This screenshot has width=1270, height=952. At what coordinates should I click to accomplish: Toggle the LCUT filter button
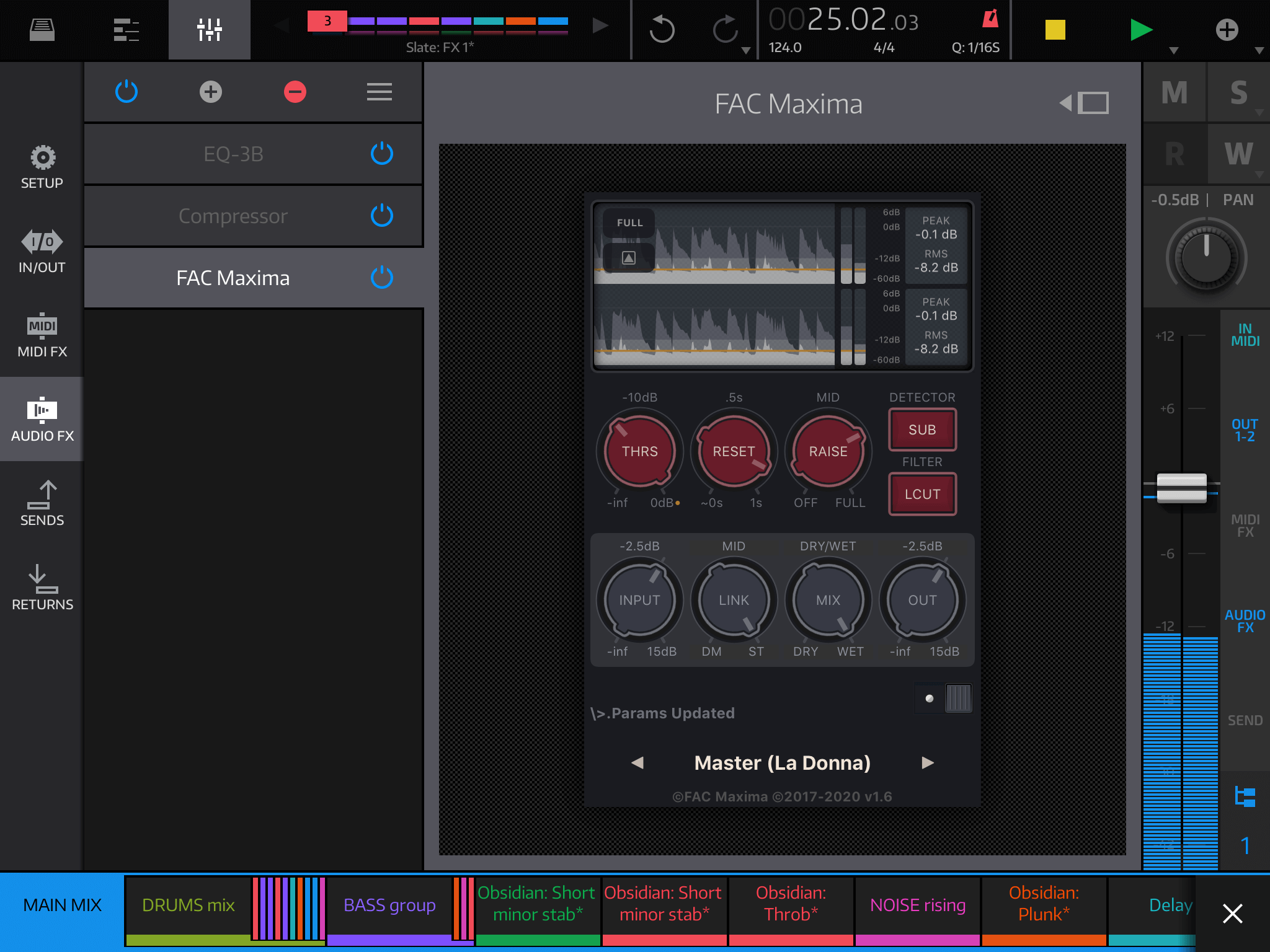coord(922,494)
